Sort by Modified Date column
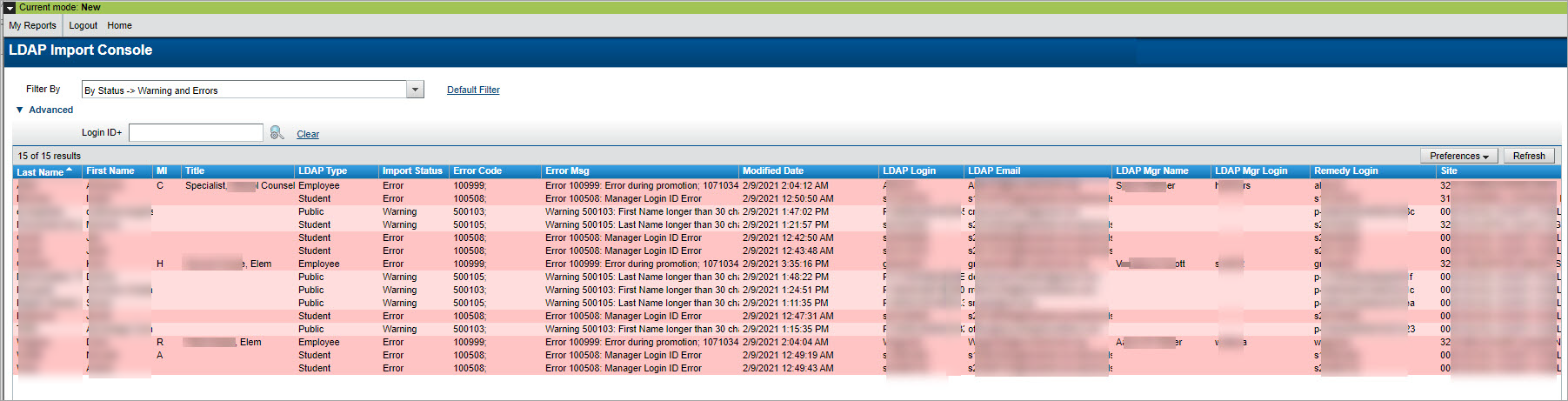The image size is (1568, 401). click(x=773, y=171)
